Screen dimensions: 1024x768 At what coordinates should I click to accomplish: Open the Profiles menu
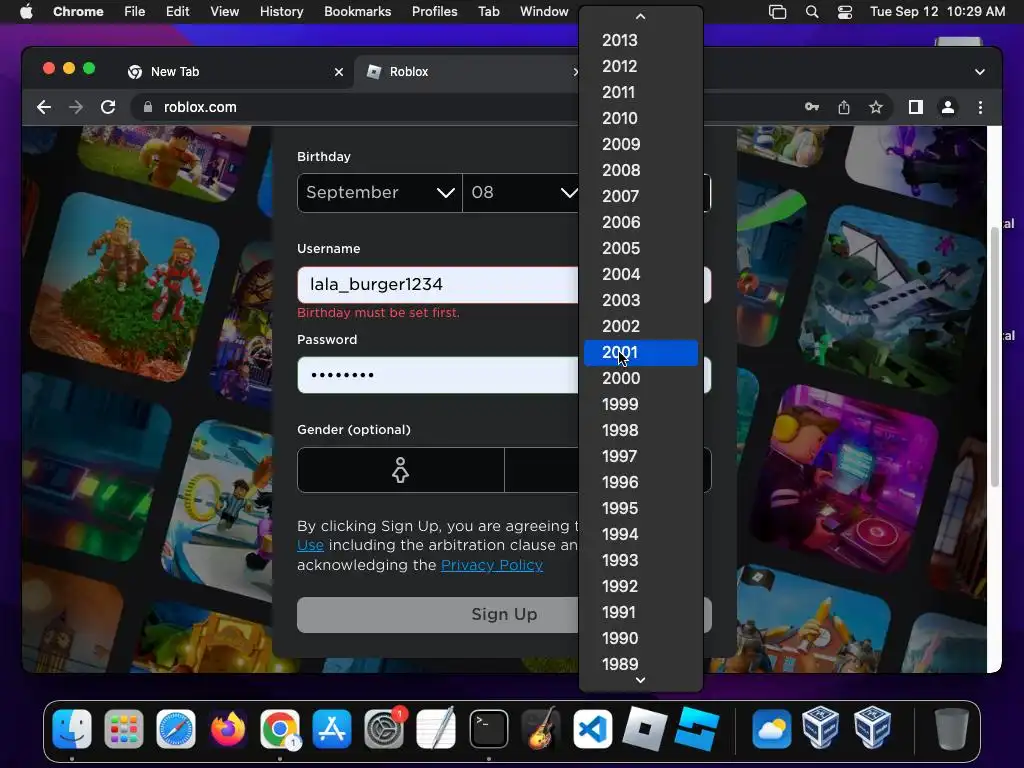tap(434, 12)
